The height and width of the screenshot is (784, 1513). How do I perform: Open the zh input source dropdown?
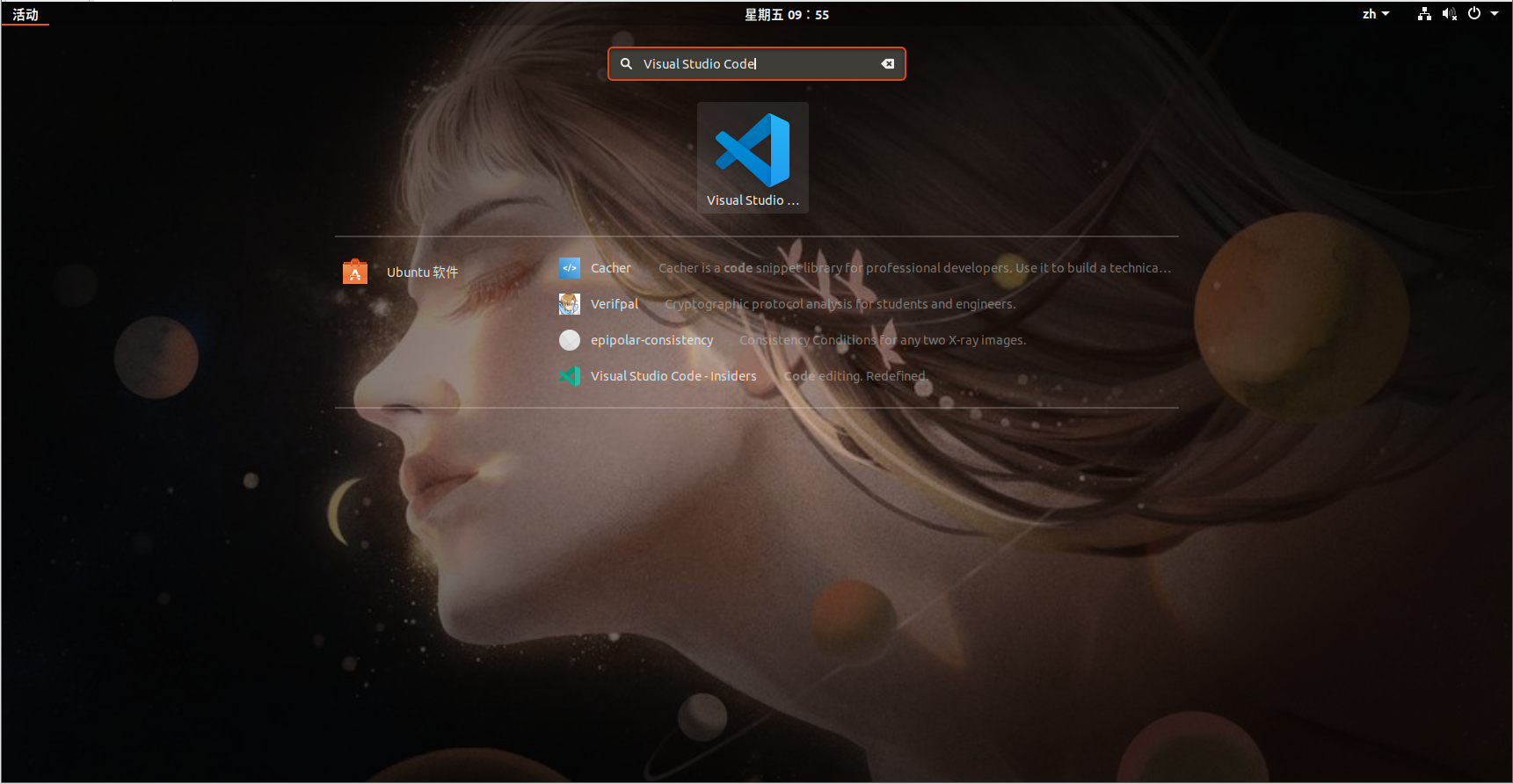(1376, 14)
